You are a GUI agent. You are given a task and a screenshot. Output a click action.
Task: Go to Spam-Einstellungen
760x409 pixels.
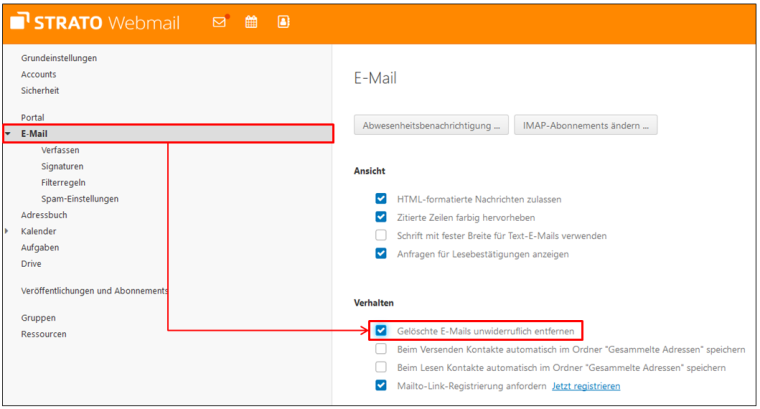coord(80,199)
